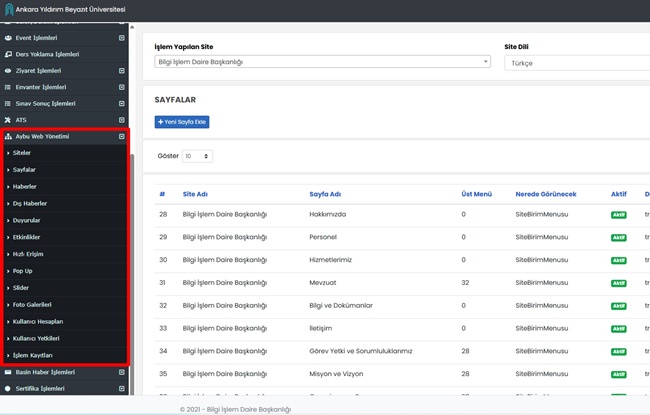Open the Site Dili language dropdown

[x=578, y=62]
